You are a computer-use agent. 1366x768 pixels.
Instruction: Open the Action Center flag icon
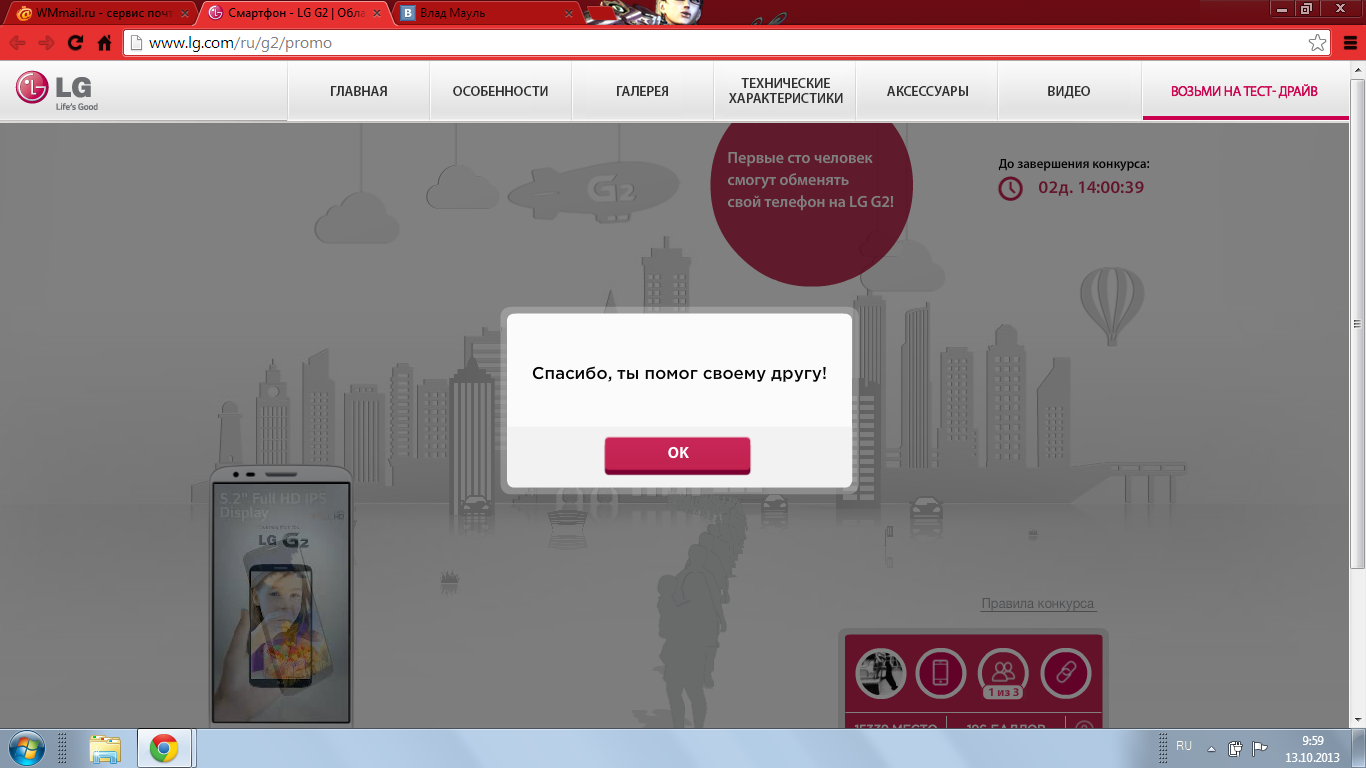click(1260, 748)
